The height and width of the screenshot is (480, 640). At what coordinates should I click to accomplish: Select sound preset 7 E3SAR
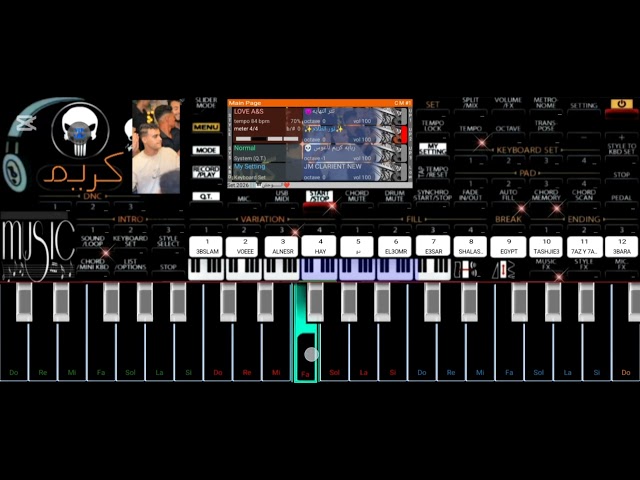coord(433,247)
